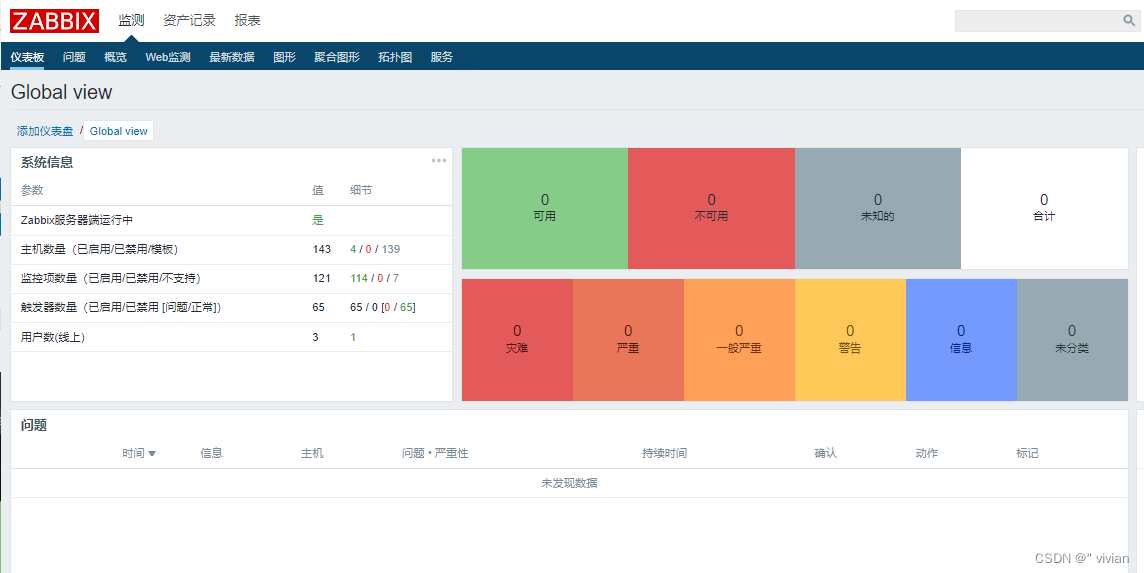This screenshot has width=1144, height=573.
Task: Open the system info widget three-dots menu
Action: pyautogui.click(x=438, y=161)
